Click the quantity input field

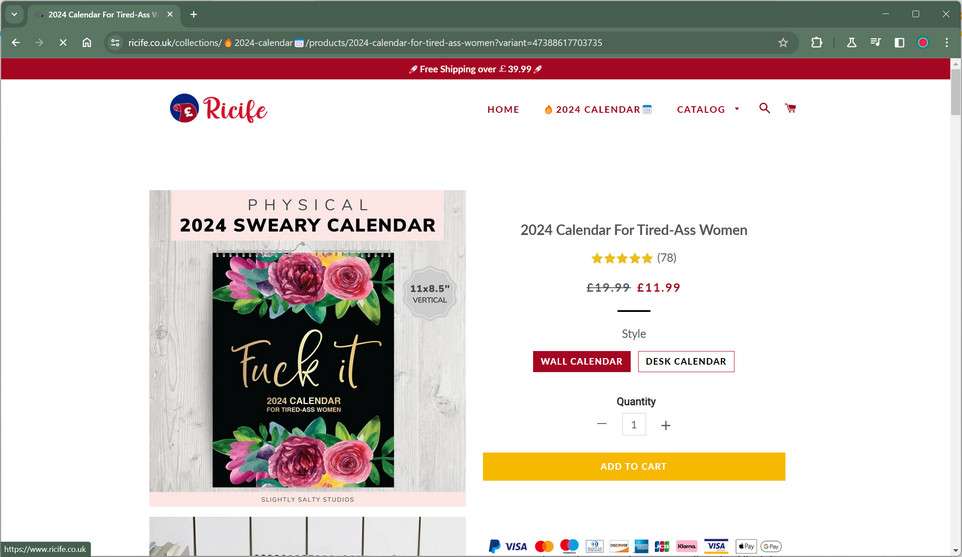633,424
